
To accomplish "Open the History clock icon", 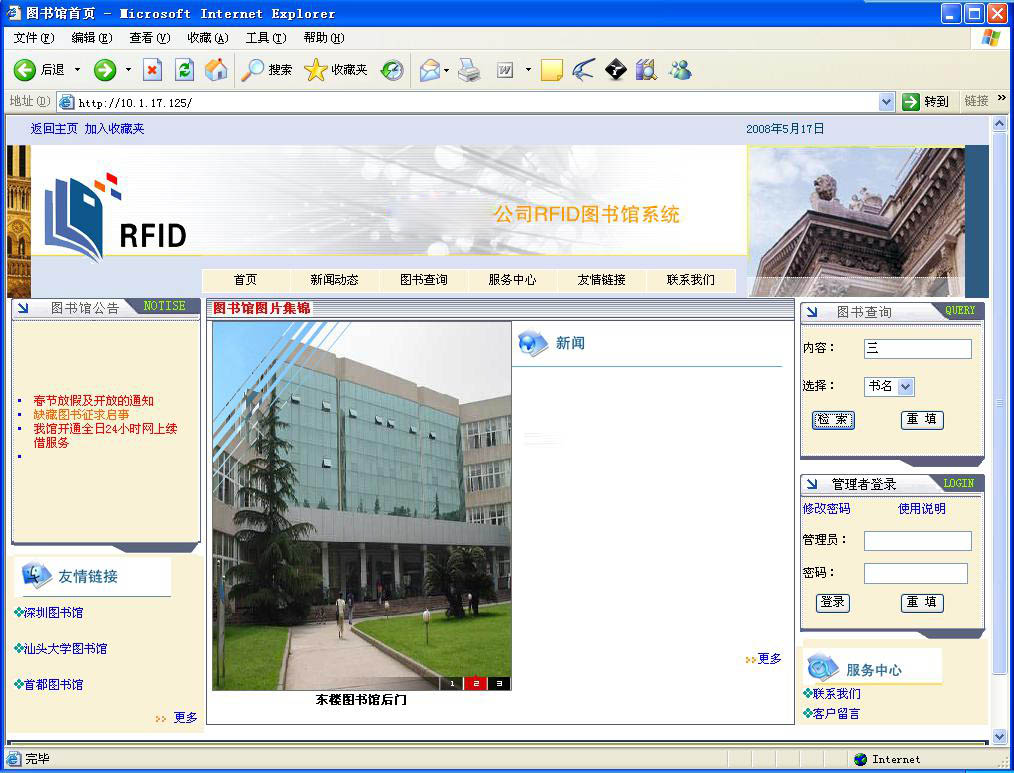I will 392,70.
